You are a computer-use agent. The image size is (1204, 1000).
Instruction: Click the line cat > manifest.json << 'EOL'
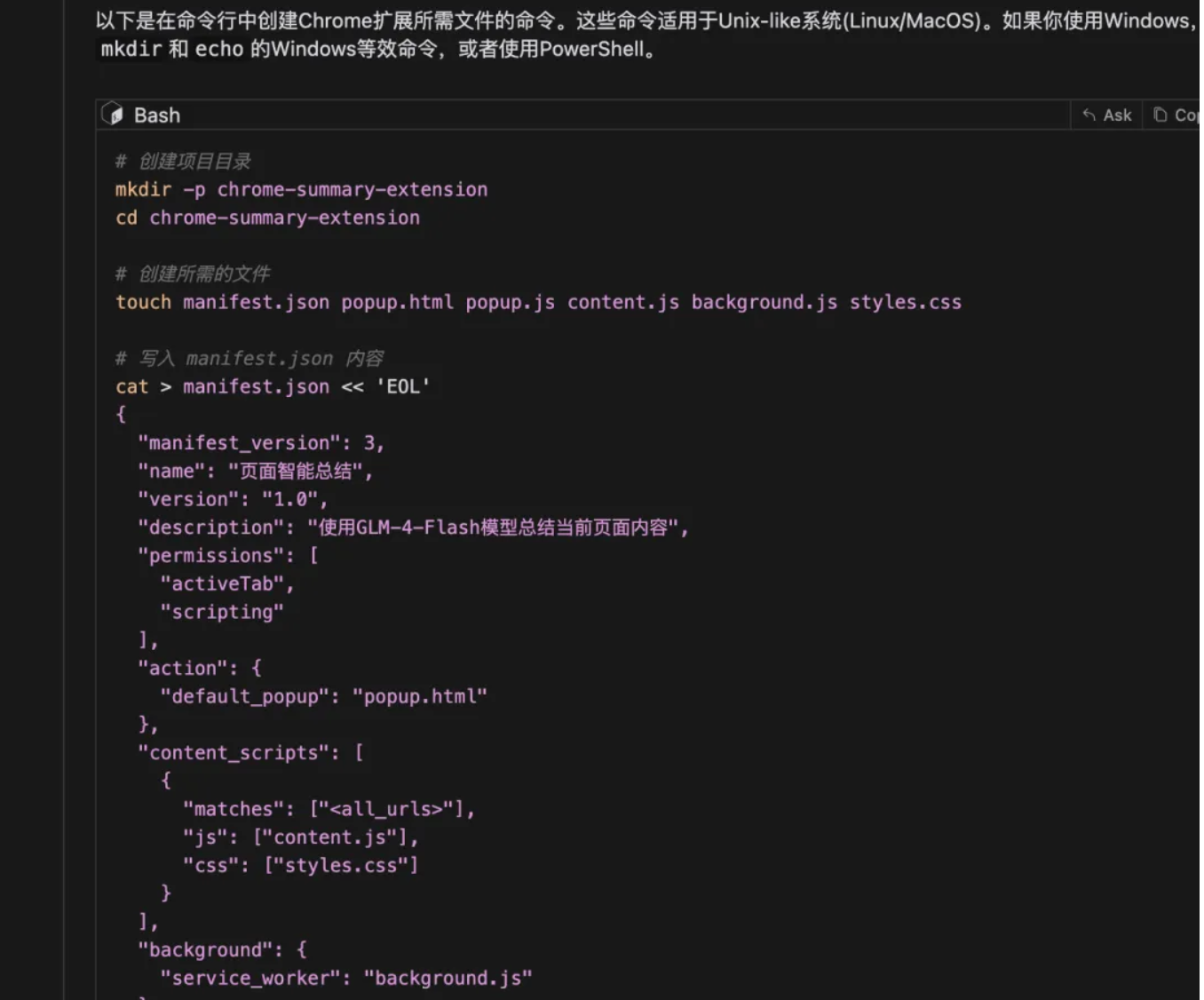273,386
